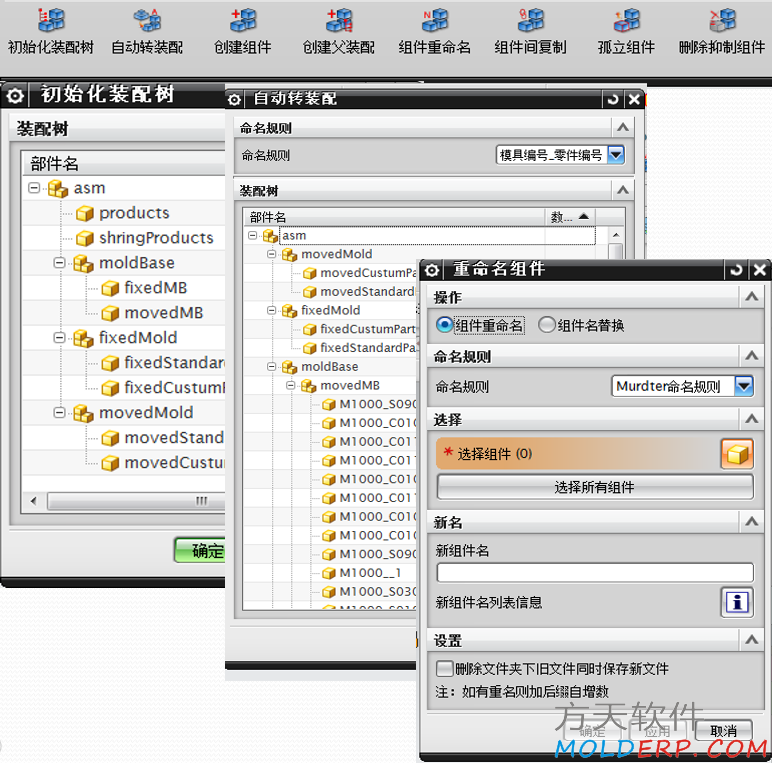772x763 pixels.
Task: Click the 新组件名 text field
Action: [594, 572]
